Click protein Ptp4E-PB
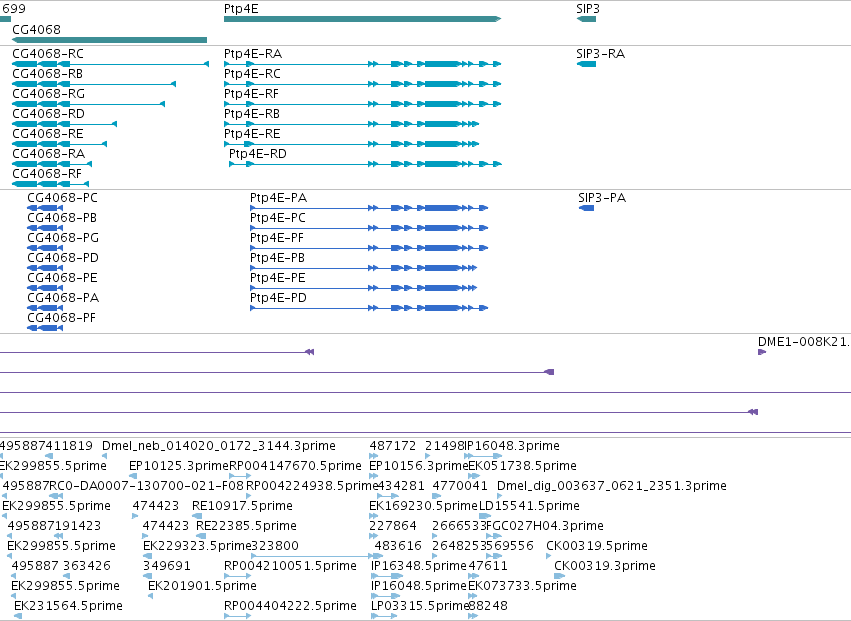 click(277, 258)
